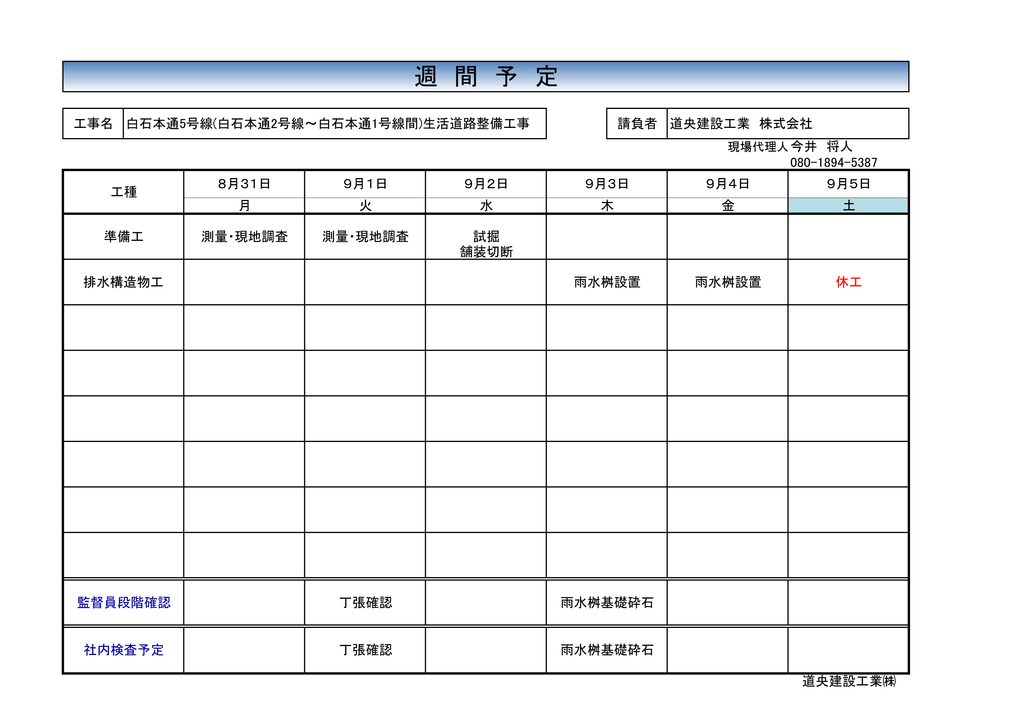Screen dimensions: 1024x724
Task: Click the 8月31日 date header
Action: tap(244, 184)
